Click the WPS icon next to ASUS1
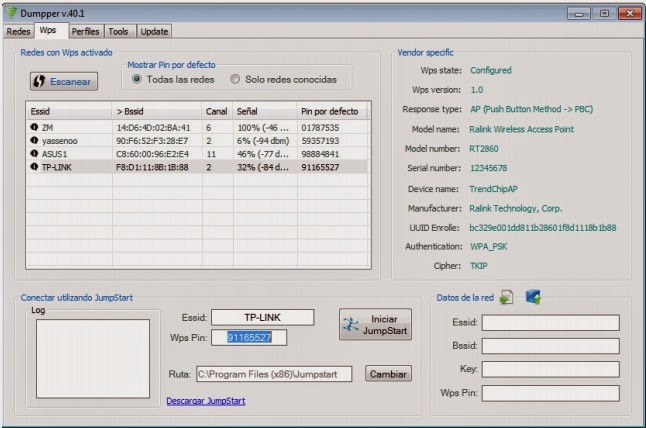646x428 pixels. [34, 153]
